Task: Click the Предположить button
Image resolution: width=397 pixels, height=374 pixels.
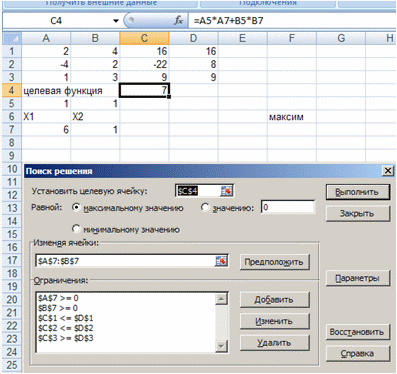Action: [274, 262]
